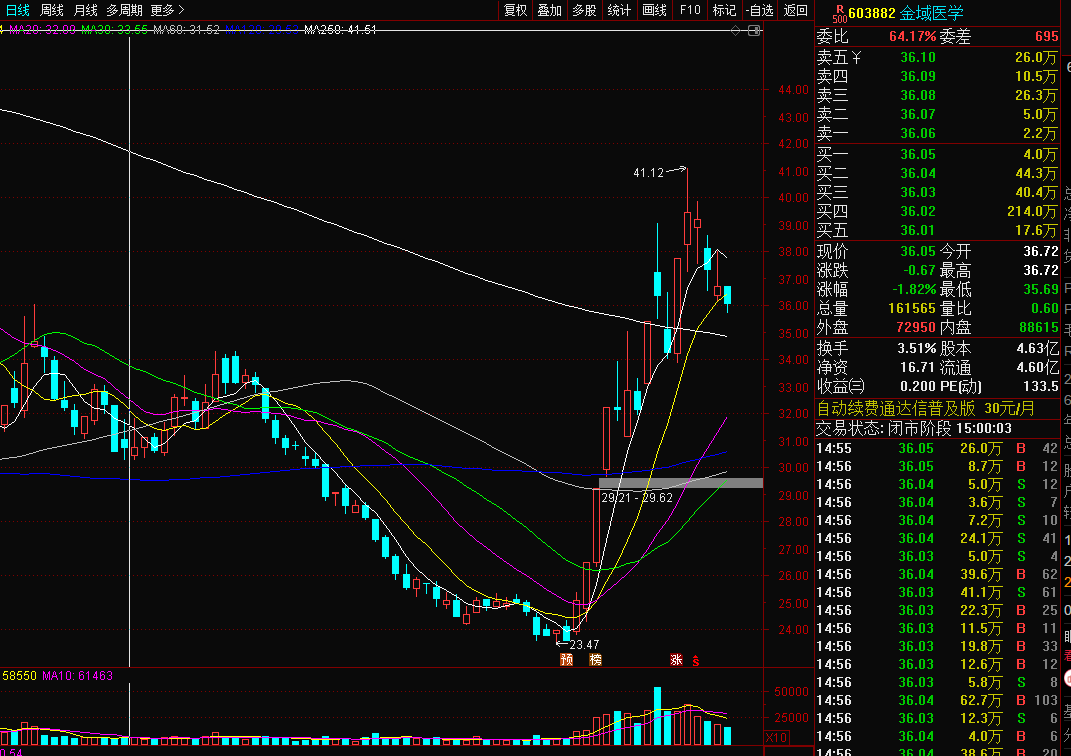Click the 涨 limit-up marker below the chart
Screen dimensions: 1071x756
pos(676,660)
